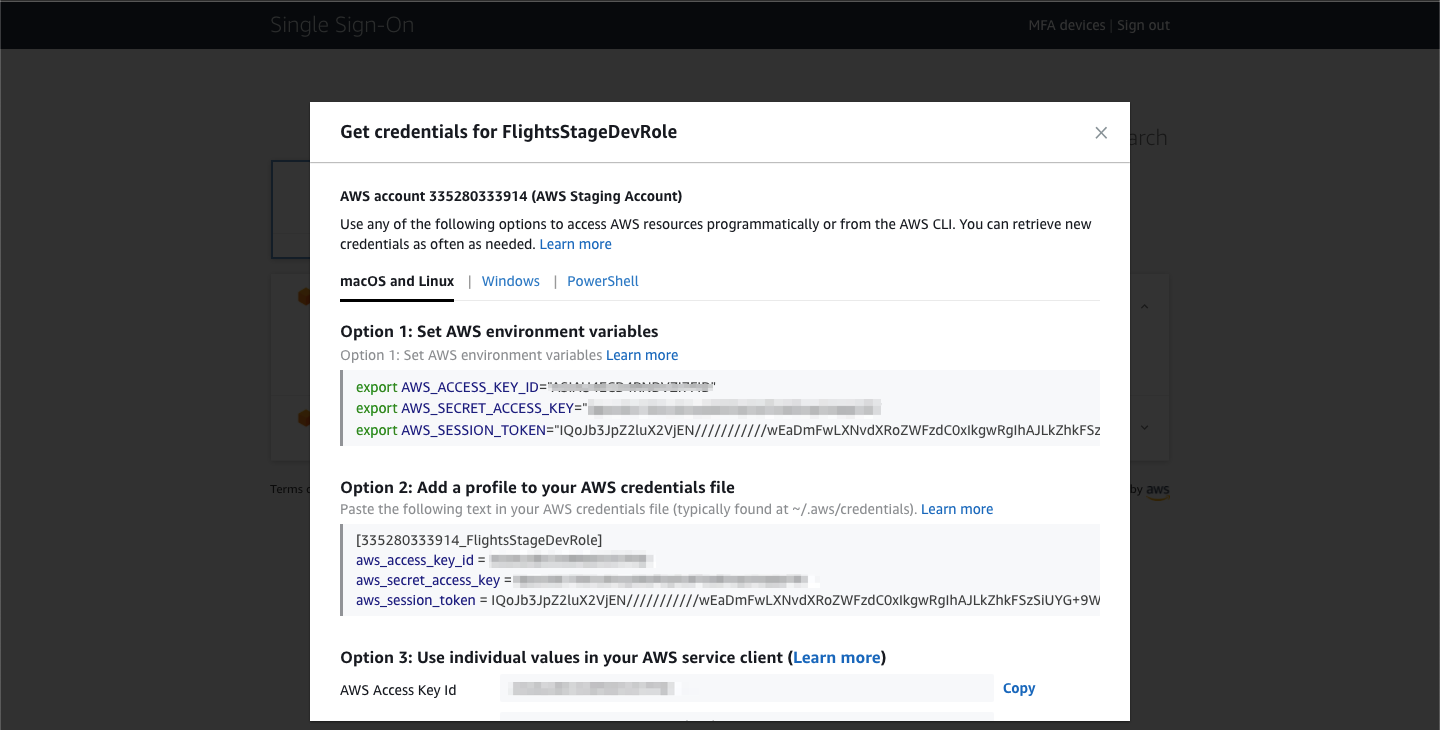Switch to the Windows tab
The width and height of the screenshot is (1440, 730).
(x=511, y=281)
